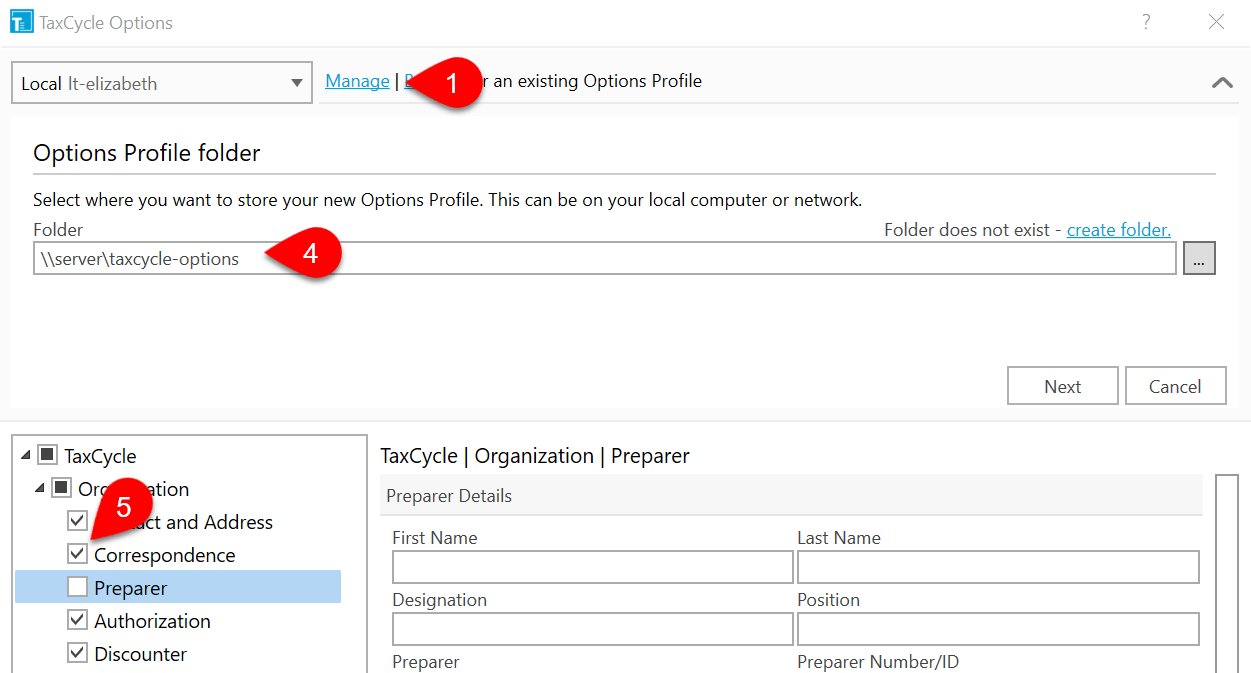Uncheck the Authorization checkbox
The image size is (1251, 673).
click(77, 620)
